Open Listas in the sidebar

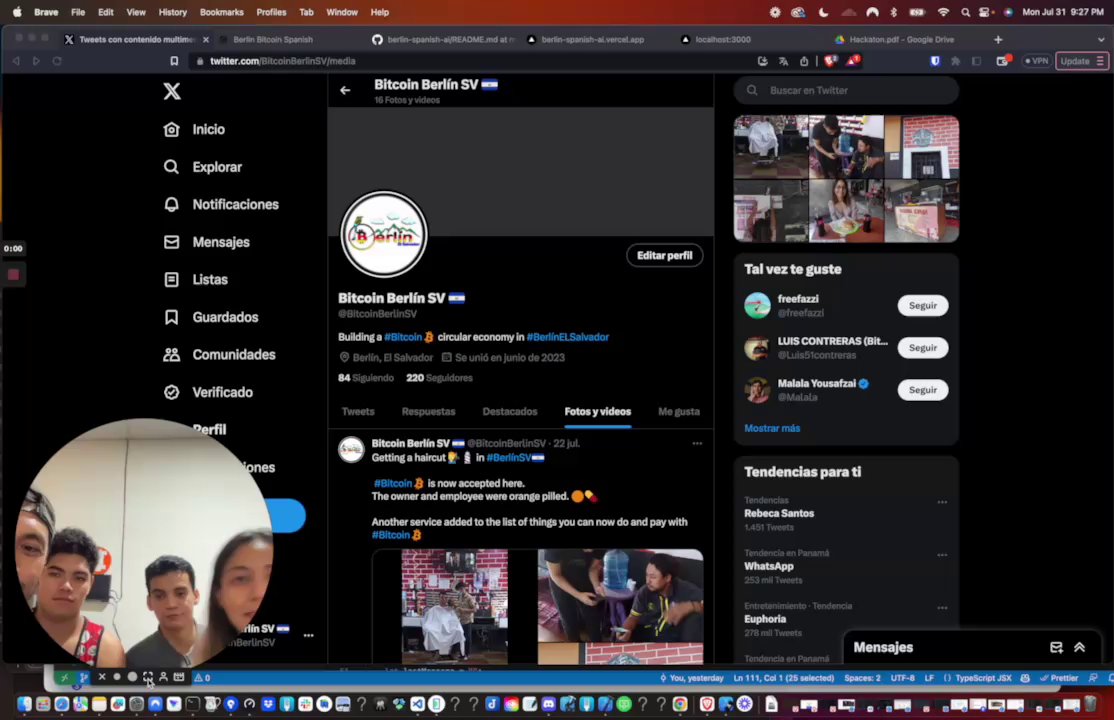195,280
